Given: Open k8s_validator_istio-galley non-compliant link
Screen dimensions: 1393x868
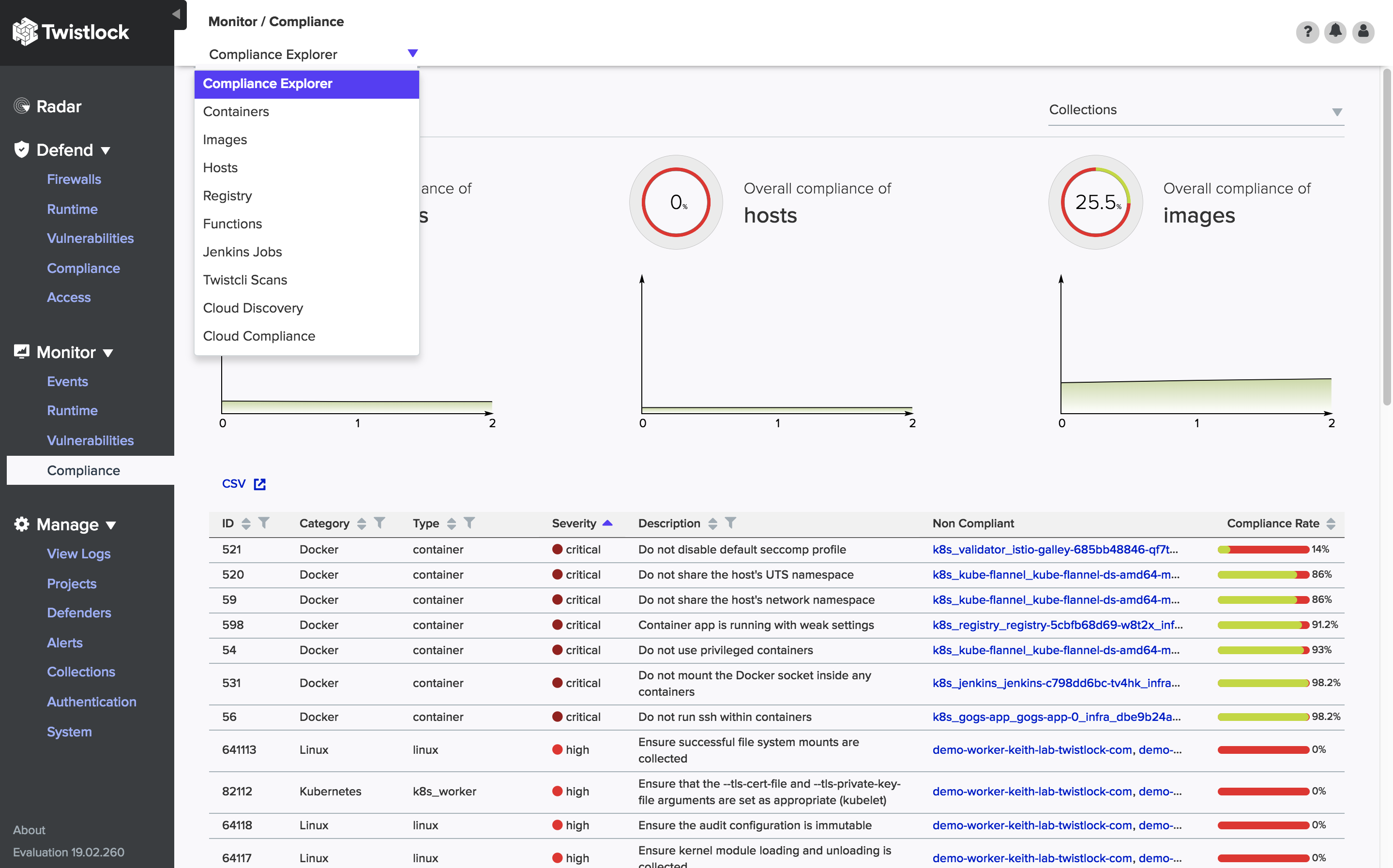Looking at the screenshot, I should [x=1055, y=549].
